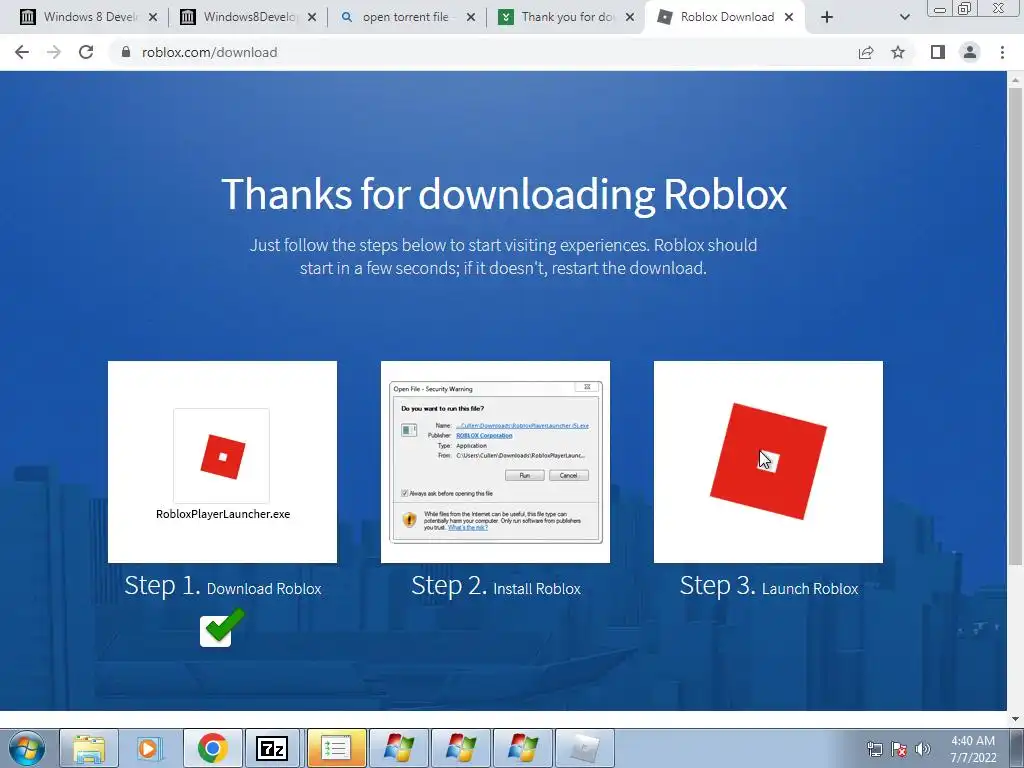Viewport: 1024px width, 768px height.
Task: Click the Thanks for downloading Roblox heading
Action: tap(504, 194)
